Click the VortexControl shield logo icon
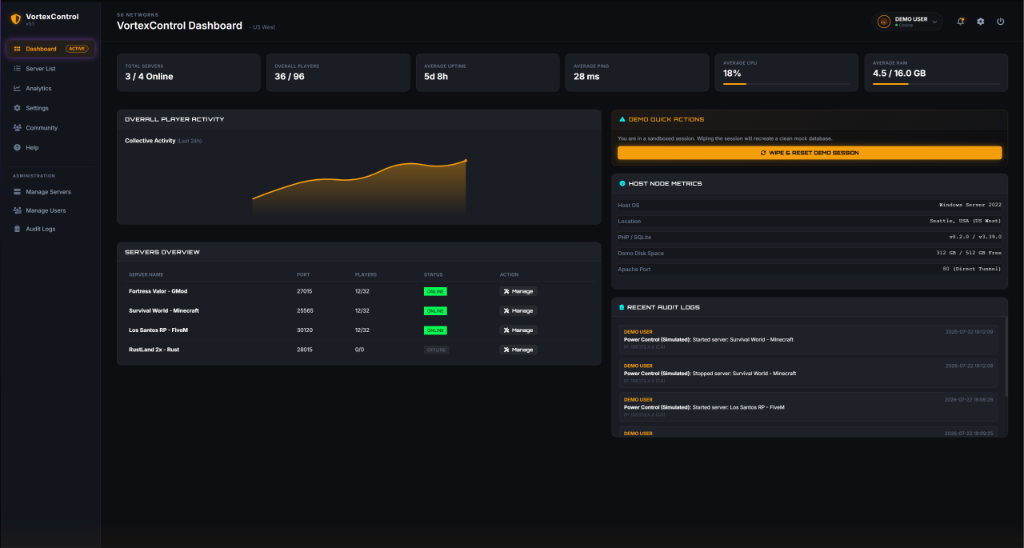Screen dimensions: 1024x548 point(16,19)
